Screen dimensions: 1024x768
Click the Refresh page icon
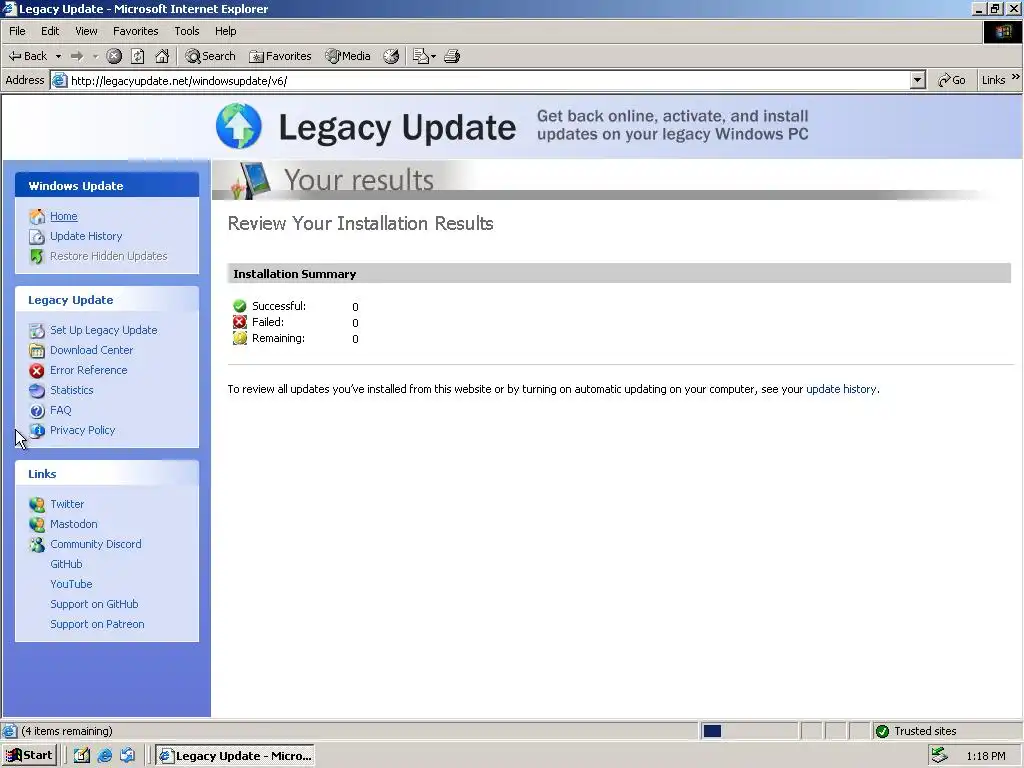[x=138, y=56]
